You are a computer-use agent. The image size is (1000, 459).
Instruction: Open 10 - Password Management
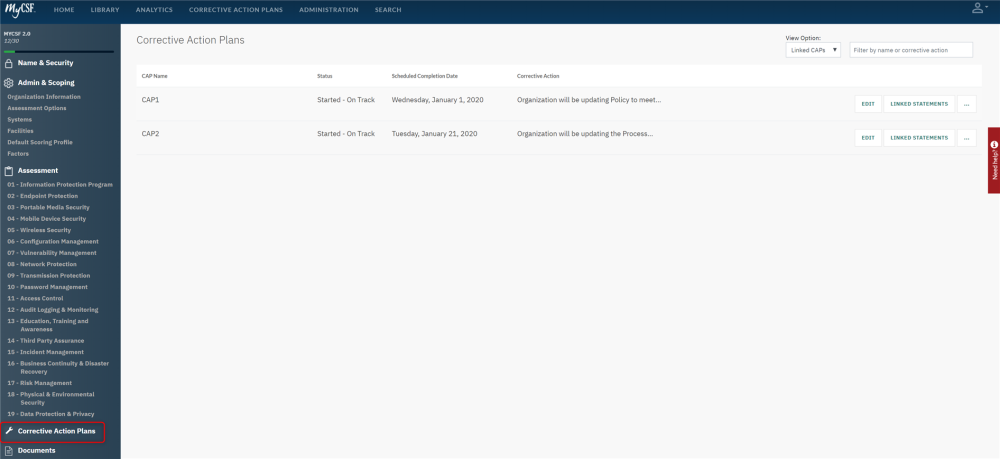coord(48,288)
